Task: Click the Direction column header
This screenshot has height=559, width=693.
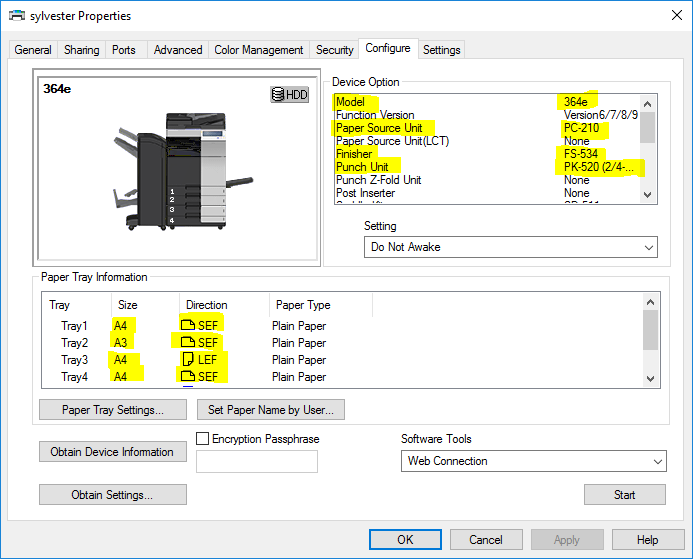Action: coord(225,305)
